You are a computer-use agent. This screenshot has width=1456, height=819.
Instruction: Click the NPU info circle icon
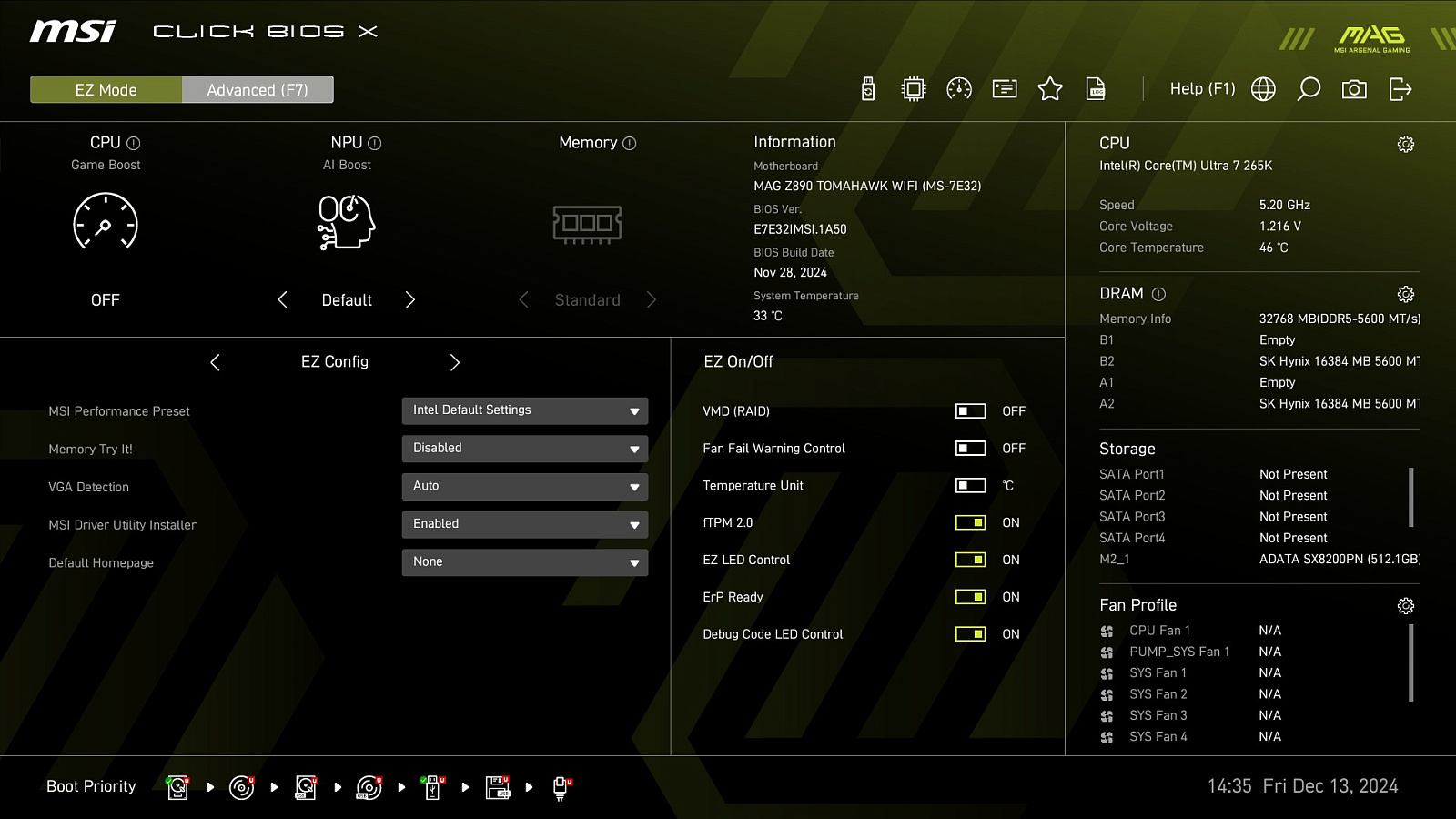click(375, 143)
